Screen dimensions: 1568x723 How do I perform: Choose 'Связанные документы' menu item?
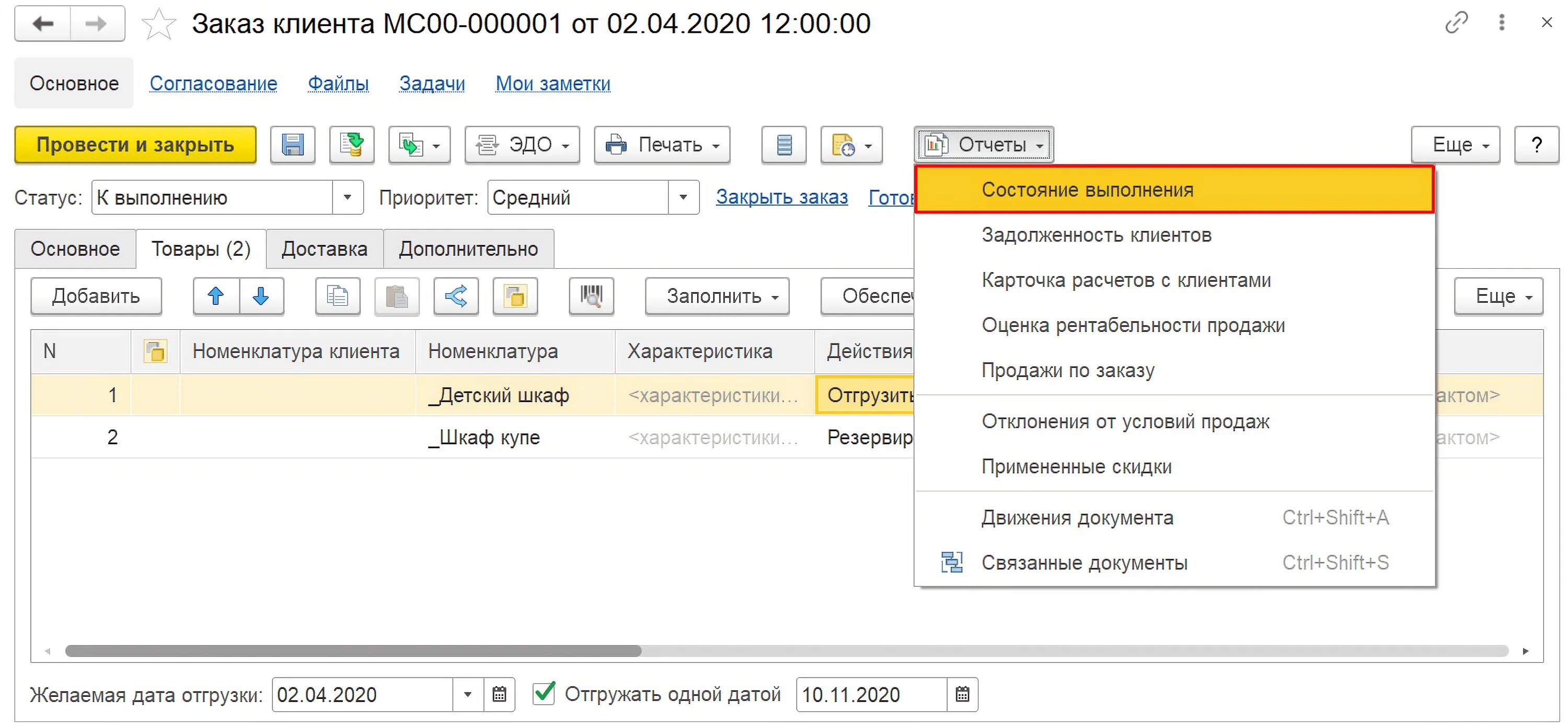tap(1084, 563)
